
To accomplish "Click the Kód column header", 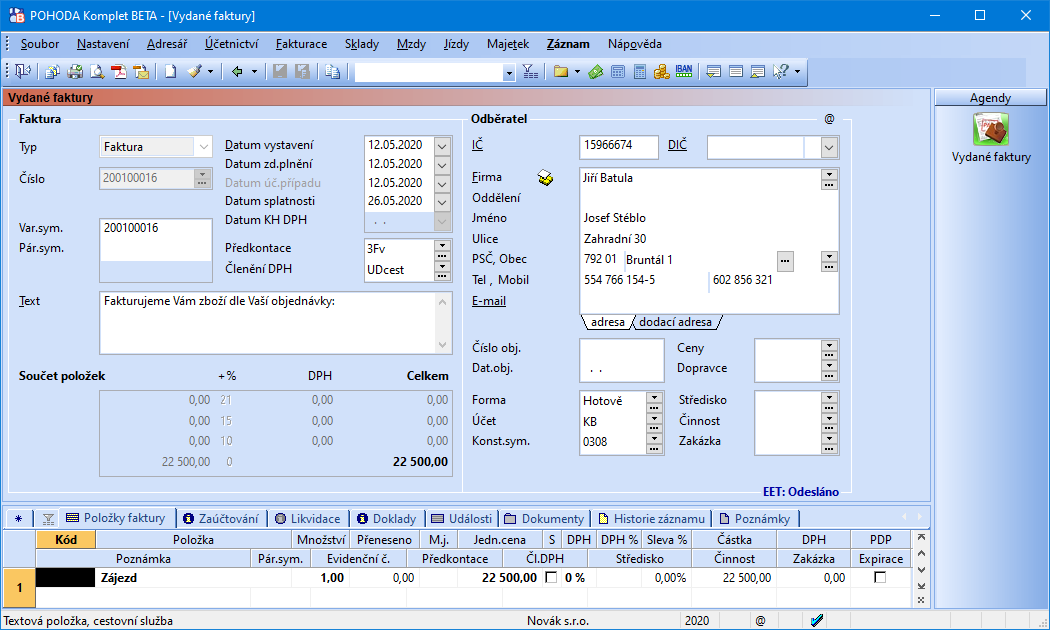I will click(66, 540).
